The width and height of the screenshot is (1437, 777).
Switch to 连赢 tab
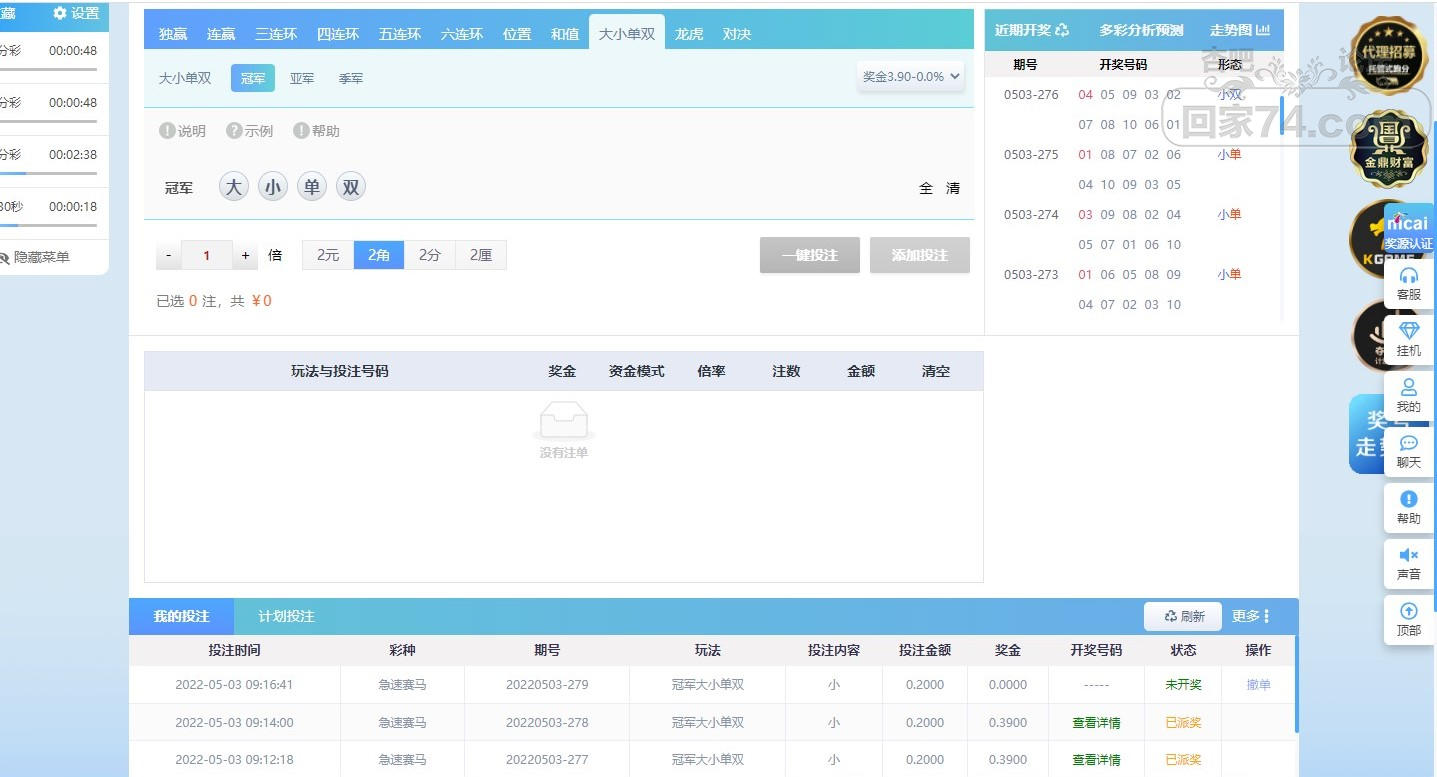coord(221,34)
